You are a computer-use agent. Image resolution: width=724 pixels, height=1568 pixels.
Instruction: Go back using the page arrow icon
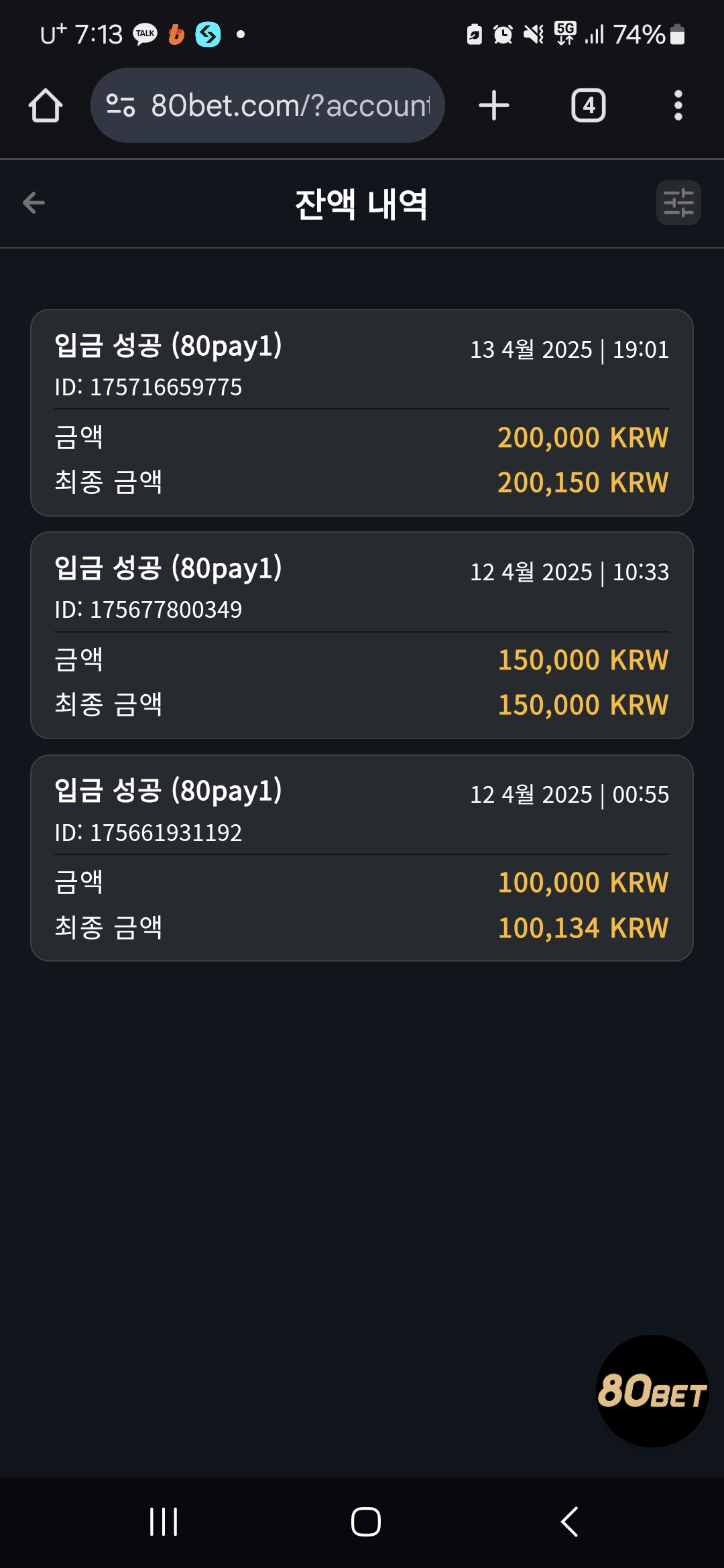(x=34, y=202)
